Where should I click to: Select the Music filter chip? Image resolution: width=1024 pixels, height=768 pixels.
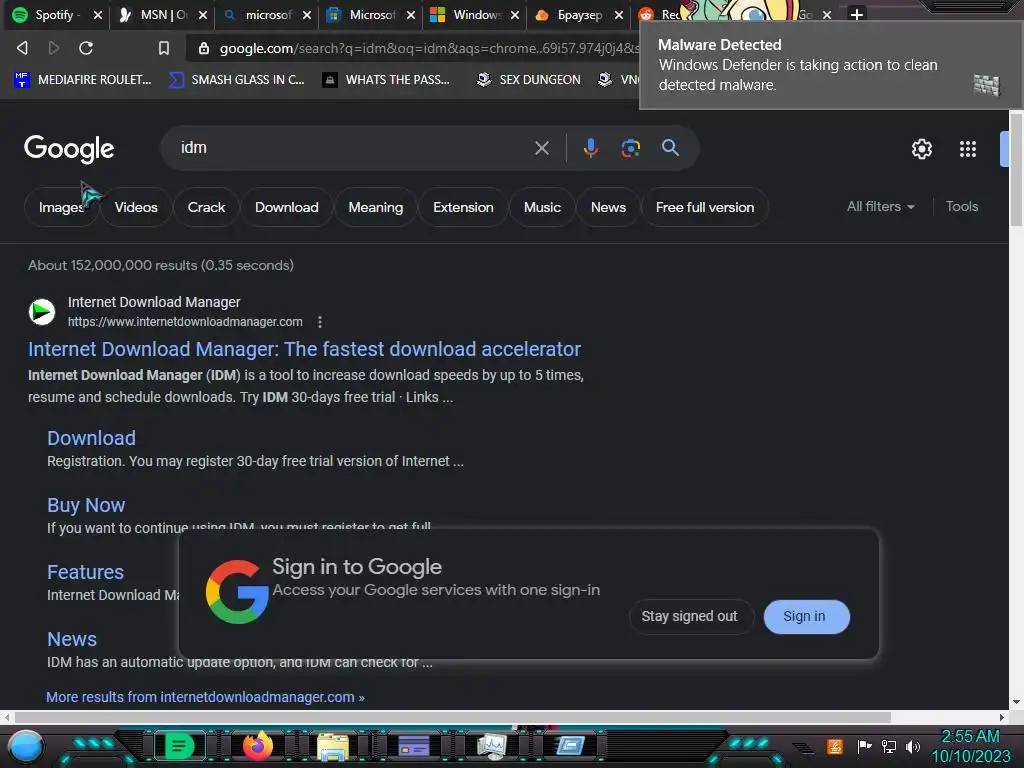(x=542, y=207)
